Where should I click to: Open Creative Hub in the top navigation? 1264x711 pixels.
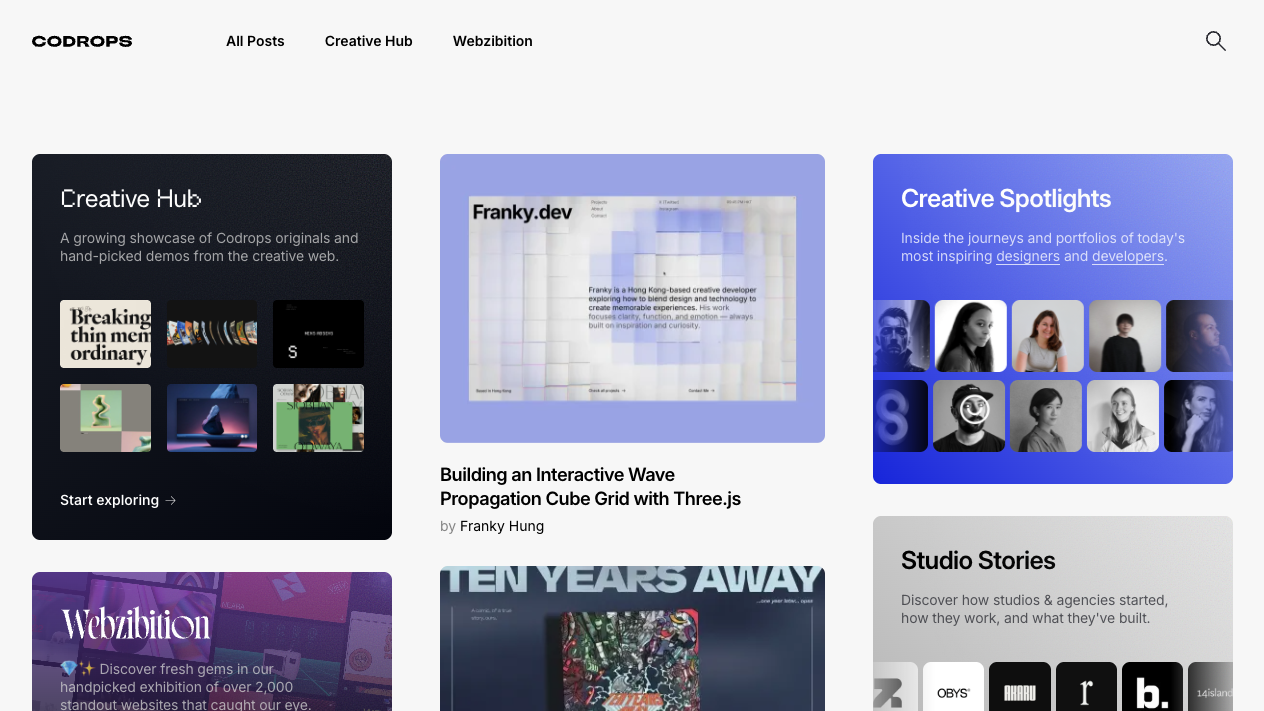point(369,41)
